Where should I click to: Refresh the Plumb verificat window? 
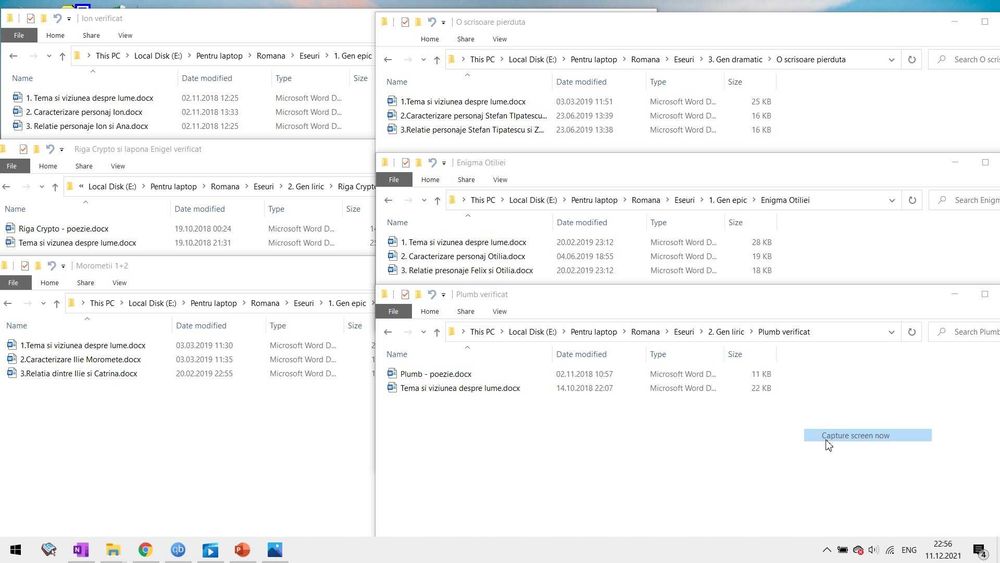912,332
